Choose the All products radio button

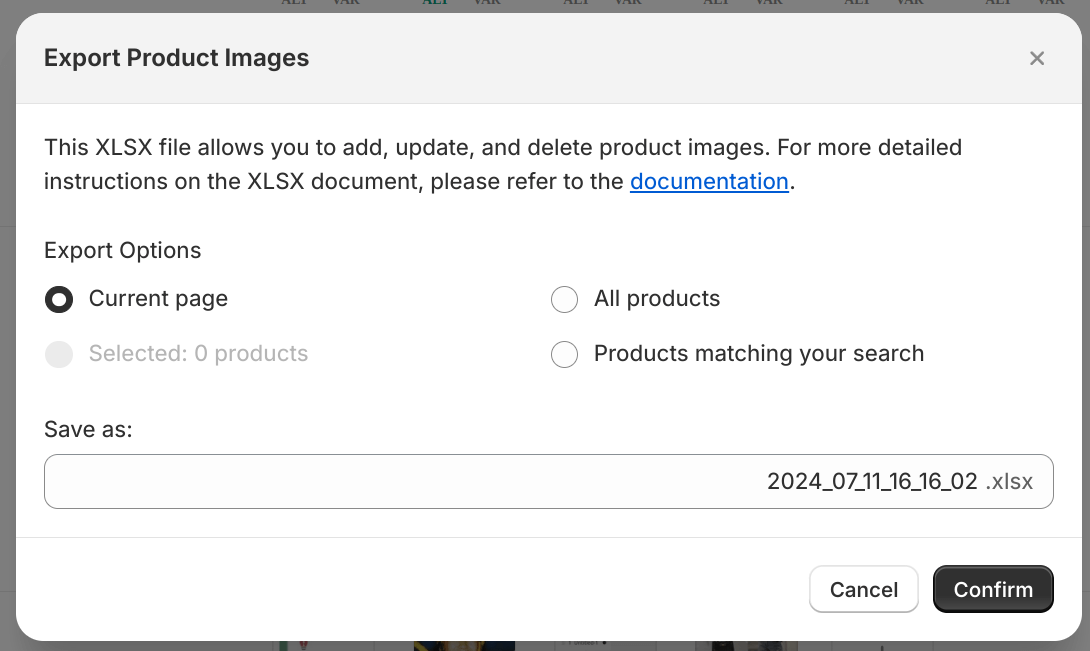coord(565,299)
